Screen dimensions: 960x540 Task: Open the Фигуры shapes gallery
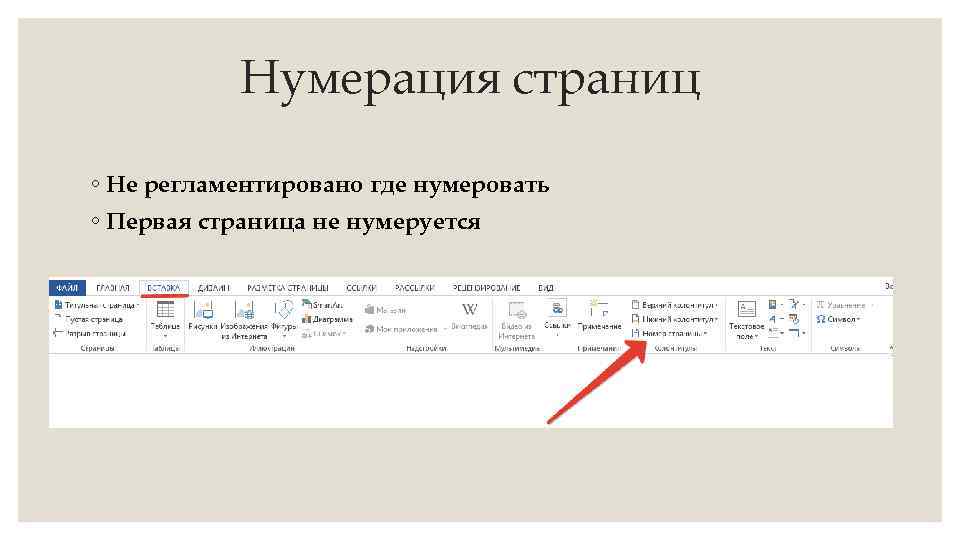pyautogui.click(x=283, y=319)
